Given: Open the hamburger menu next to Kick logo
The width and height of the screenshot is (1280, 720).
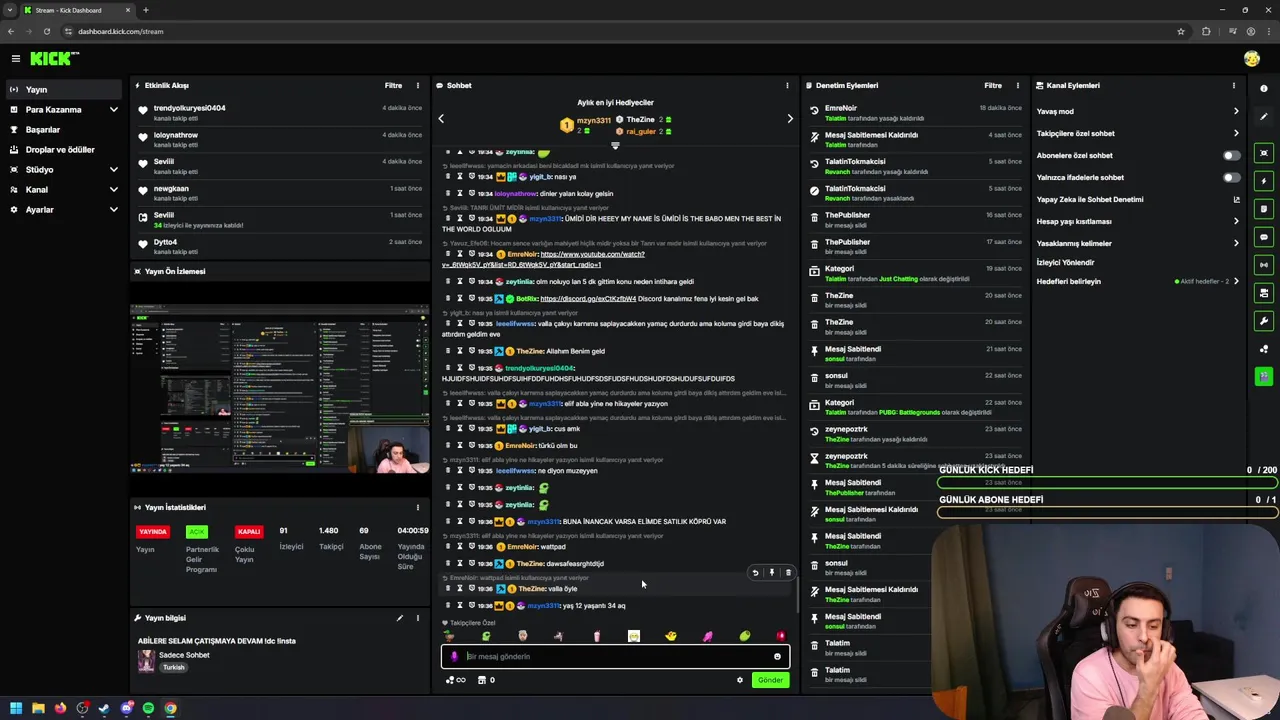Looking at the screenshot, I should pos(16,59).
